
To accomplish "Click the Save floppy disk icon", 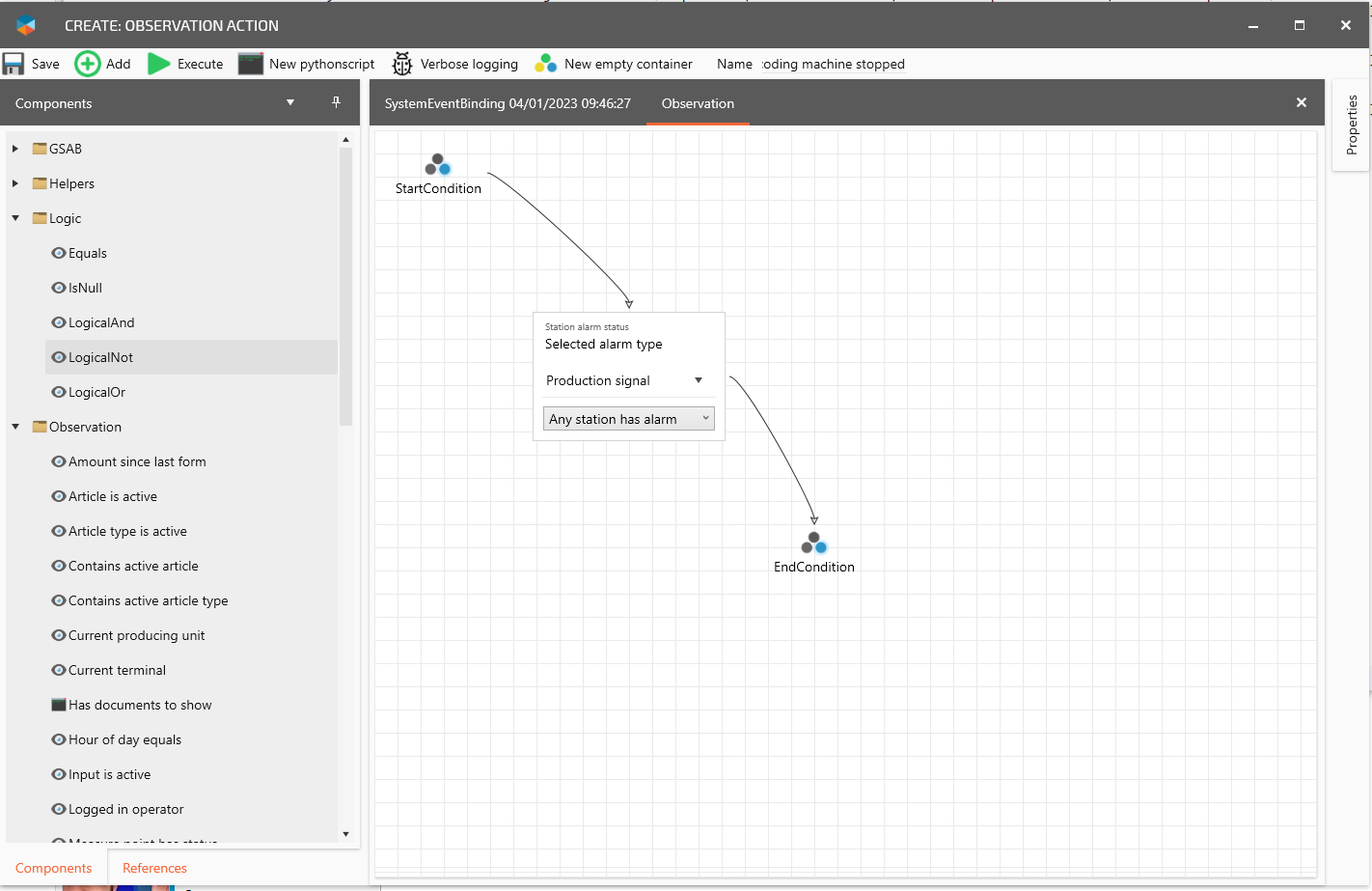I will (x=14, y=64).
